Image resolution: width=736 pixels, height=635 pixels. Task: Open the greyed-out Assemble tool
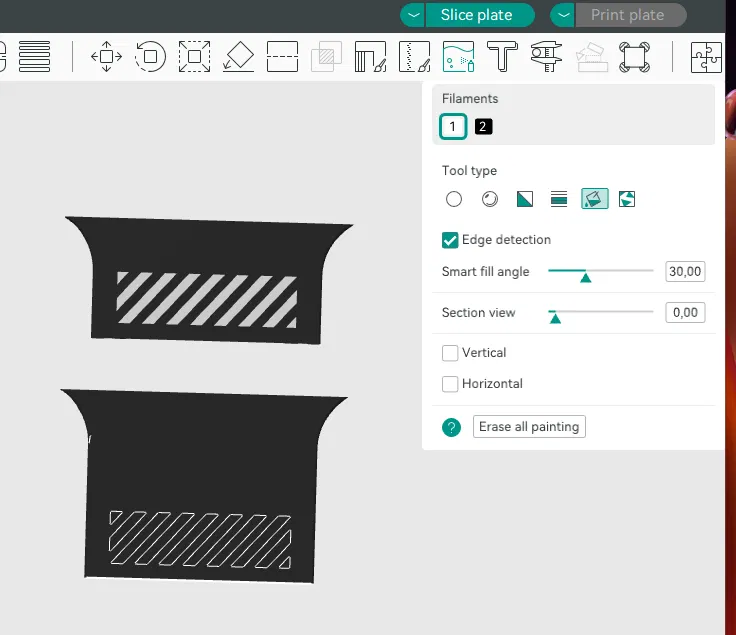pyautogui.click(x=590, y=57)
